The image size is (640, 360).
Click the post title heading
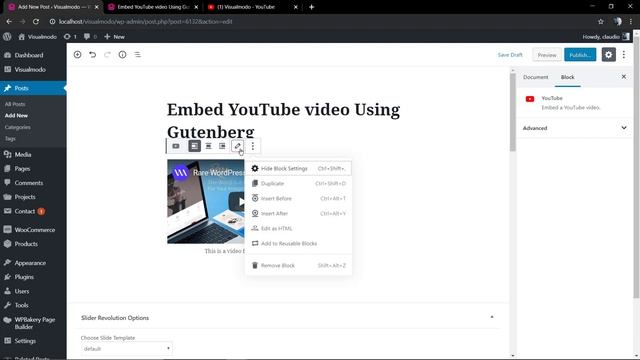pyautogui.click(x=283, y=120)
